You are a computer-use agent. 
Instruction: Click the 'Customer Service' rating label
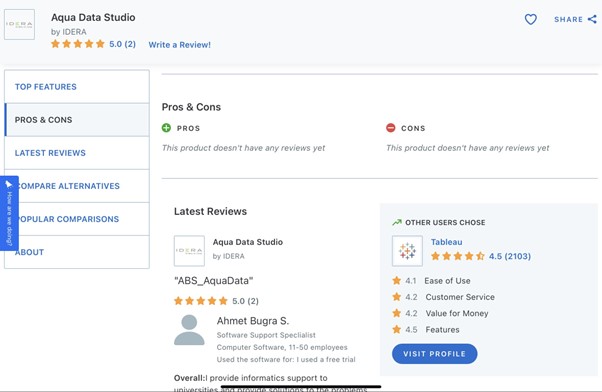tap(460, 297)
